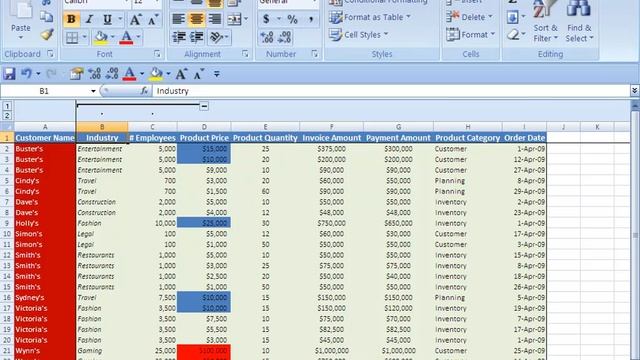640x360 pixels.
Task: Click the Fill down icon in Editing
Action: [513, 17]
